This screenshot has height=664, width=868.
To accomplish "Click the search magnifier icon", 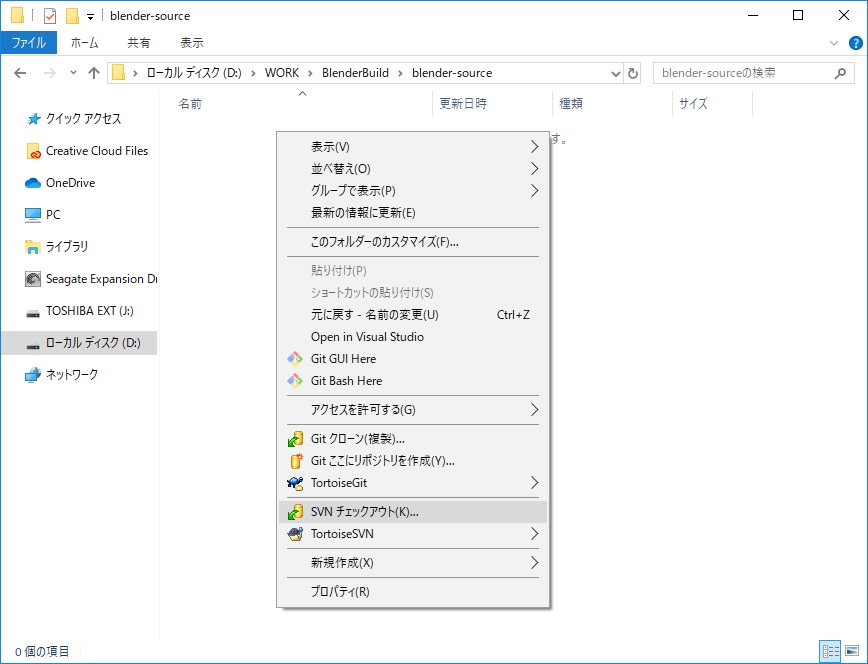I will click(x=840, y=73).
